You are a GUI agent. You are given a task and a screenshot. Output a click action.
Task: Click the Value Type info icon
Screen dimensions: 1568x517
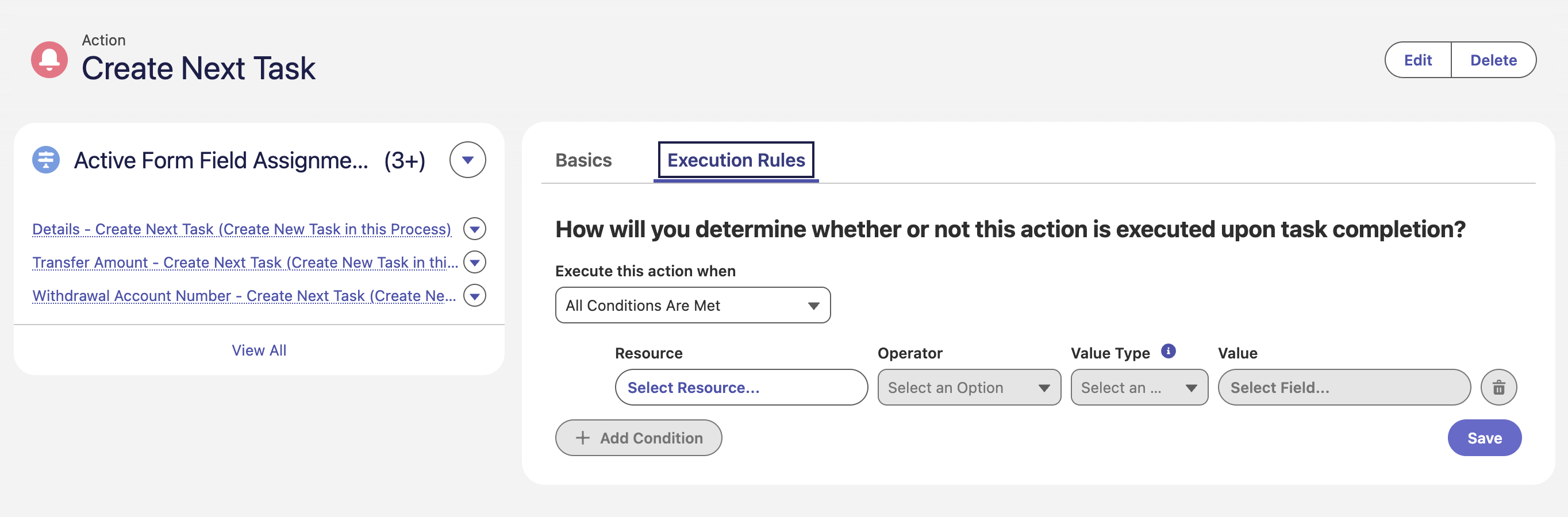tap(1168, 351)
